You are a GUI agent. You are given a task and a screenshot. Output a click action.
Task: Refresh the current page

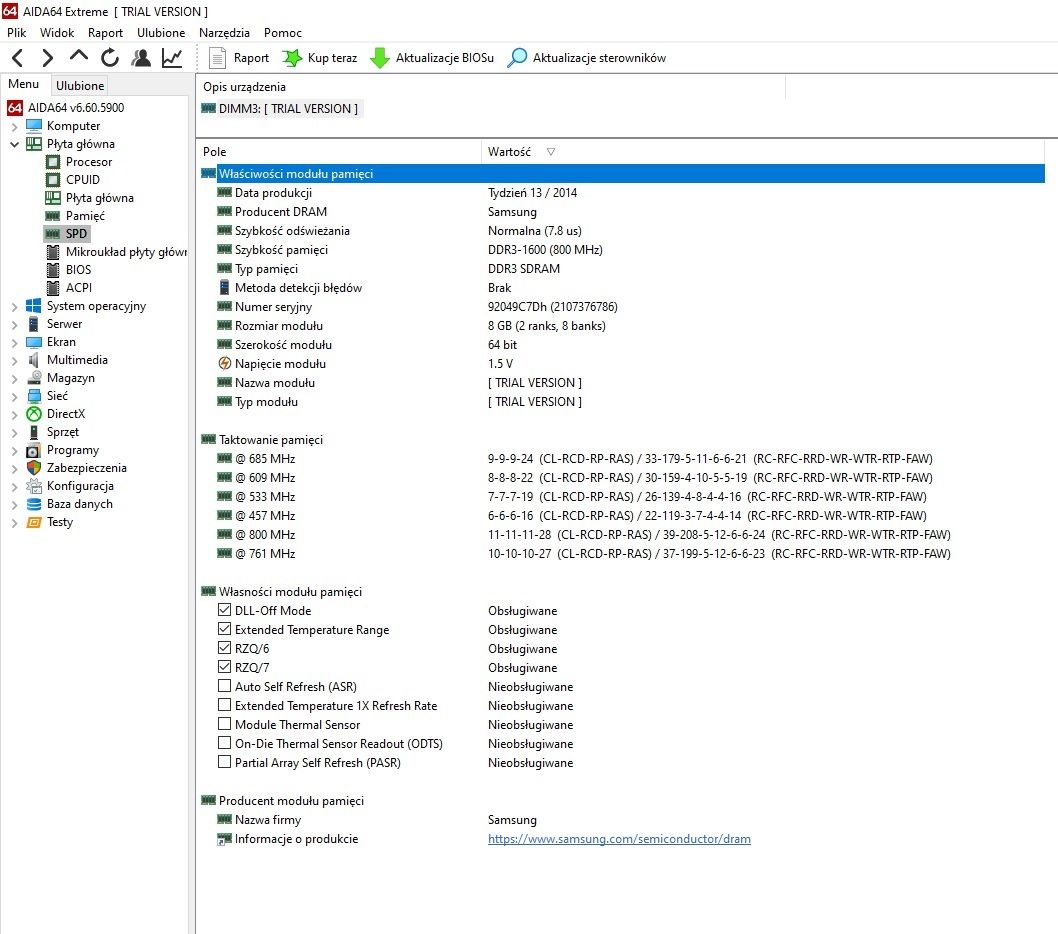click(x=110, y=58)
